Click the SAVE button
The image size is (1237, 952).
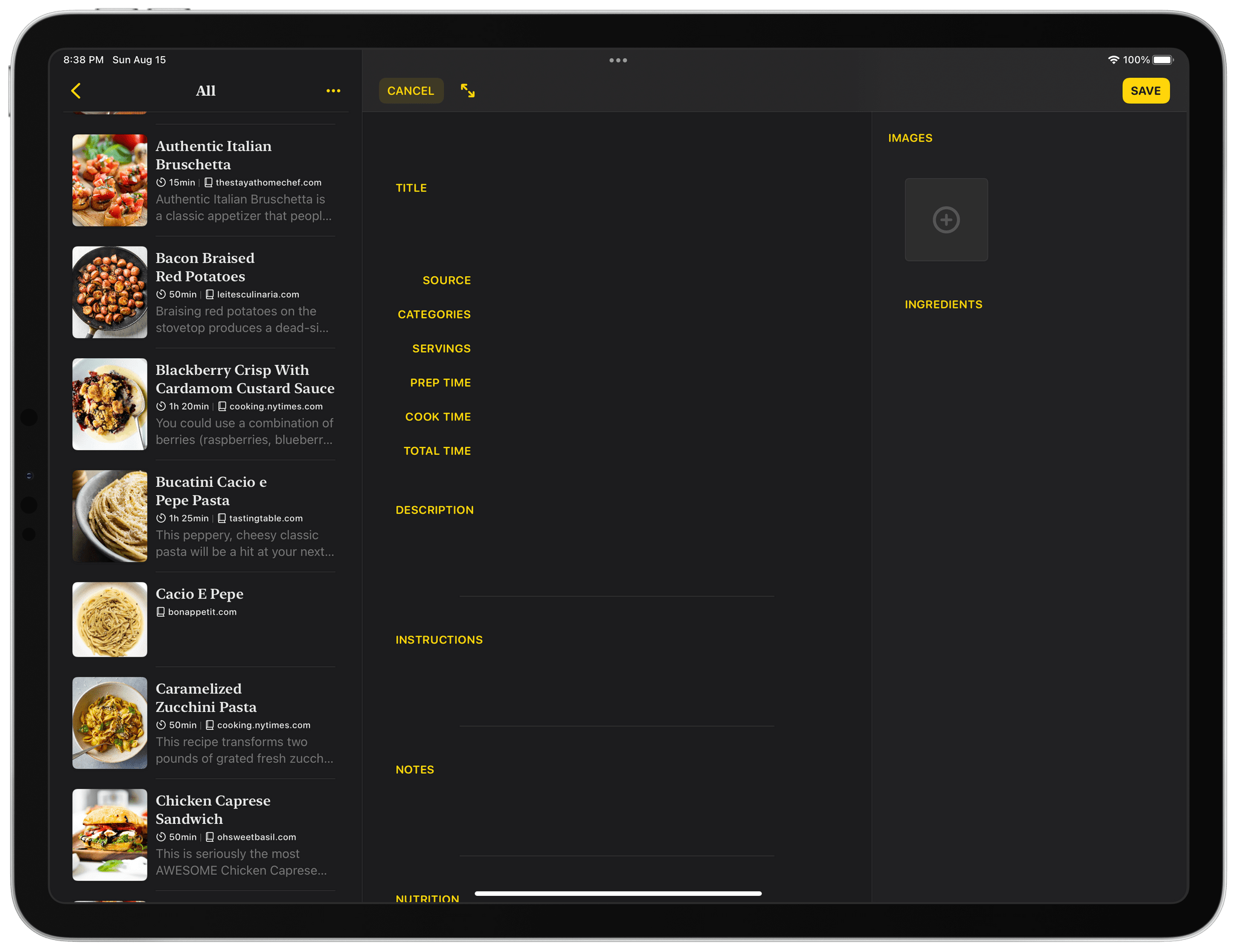[x=1145, y=91]
